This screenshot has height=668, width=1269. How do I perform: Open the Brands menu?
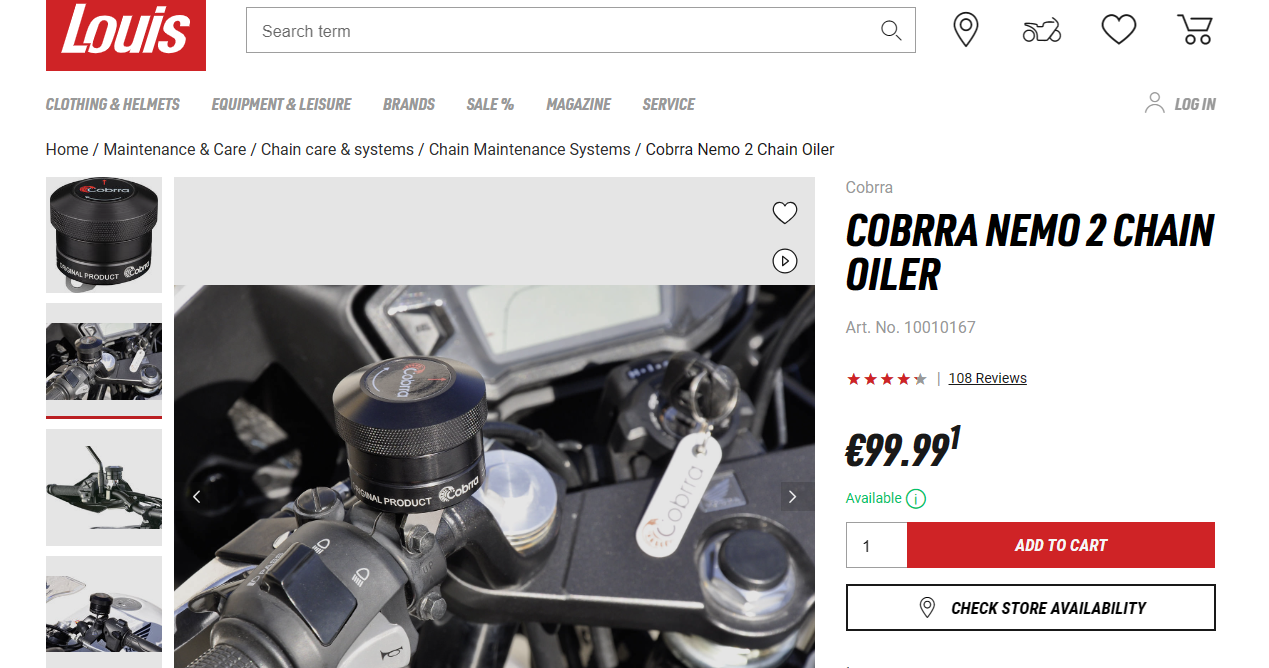[409, 104]
